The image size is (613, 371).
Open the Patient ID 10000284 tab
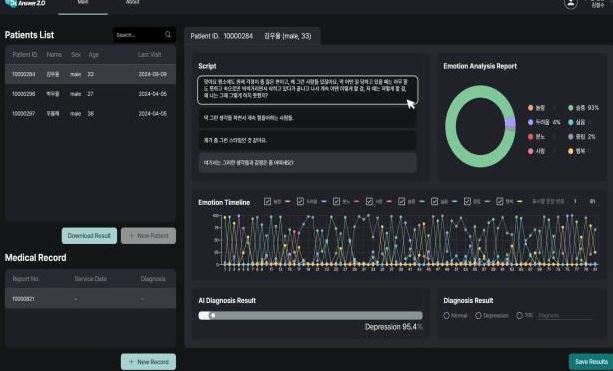[x=252, y=36]
